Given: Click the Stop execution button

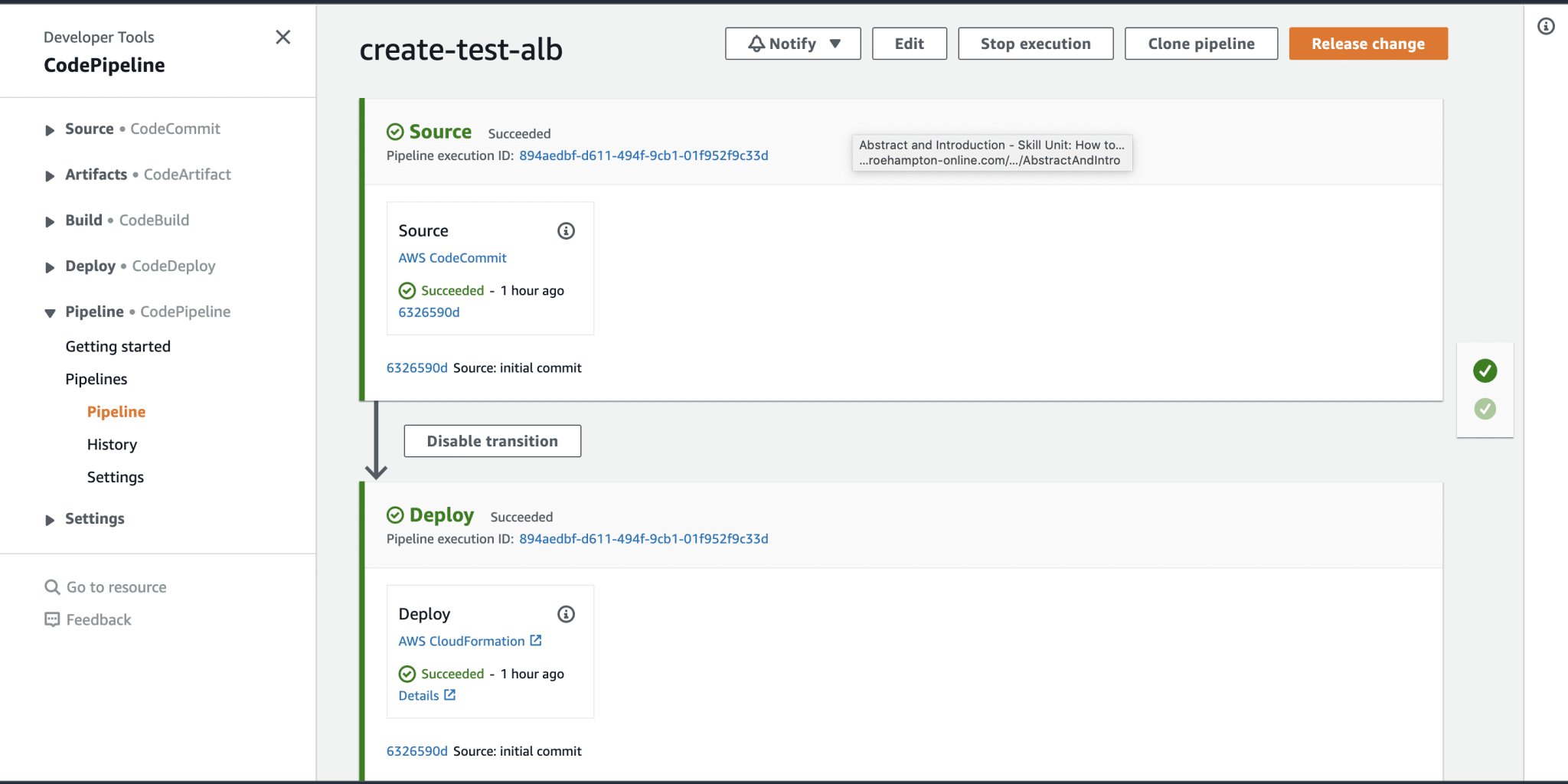Looking at the screenshot, I should [x=1035, y=43].
